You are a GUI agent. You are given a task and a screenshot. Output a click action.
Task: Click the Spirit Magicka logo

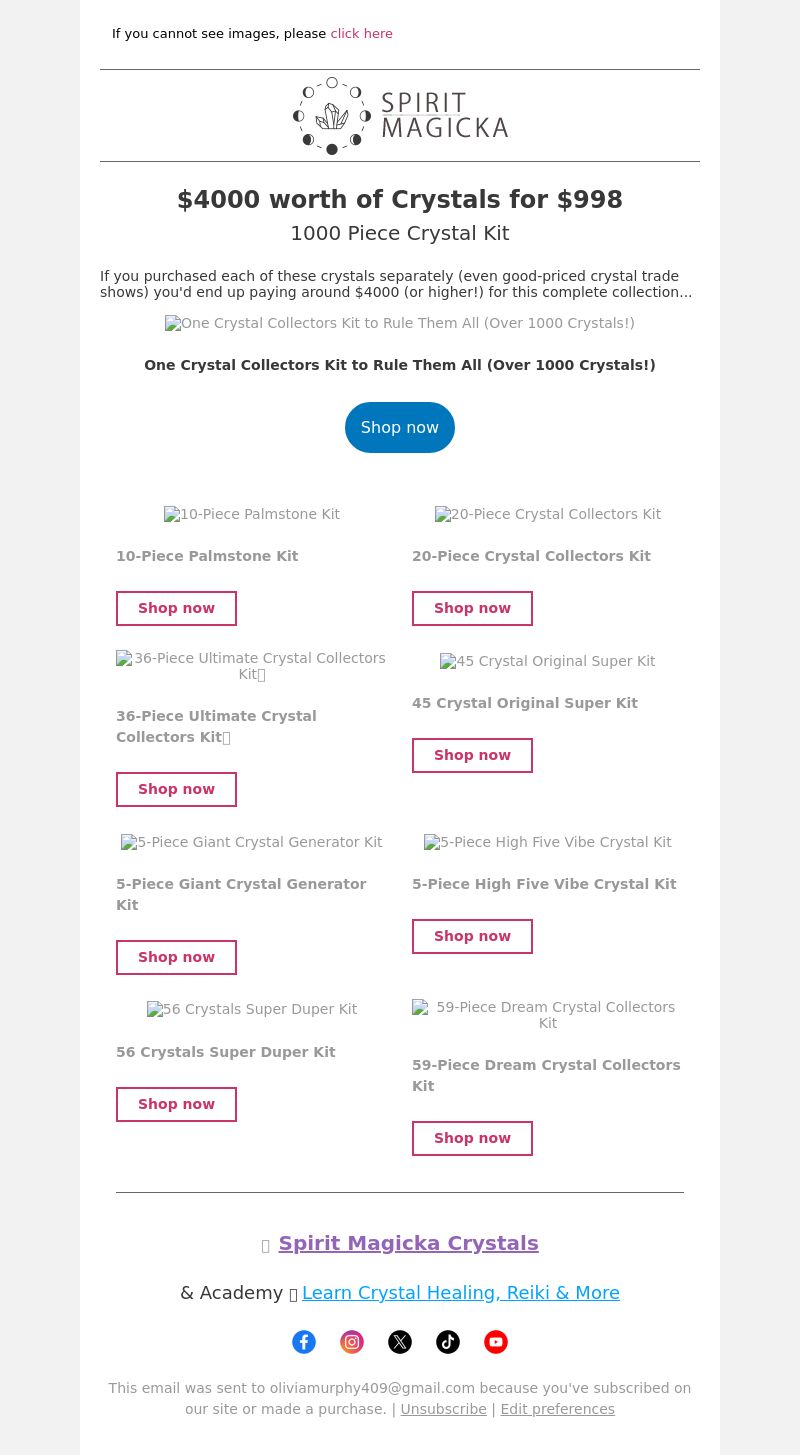pos(400,116)
